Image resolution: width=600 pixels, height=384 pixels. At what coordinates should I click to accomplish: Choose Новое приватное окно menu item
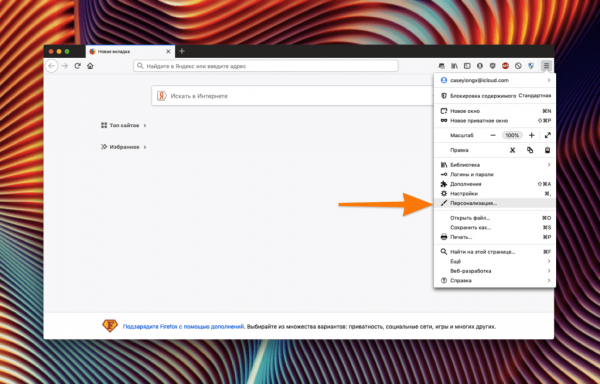pyautogui.click(x=495, y=120)
